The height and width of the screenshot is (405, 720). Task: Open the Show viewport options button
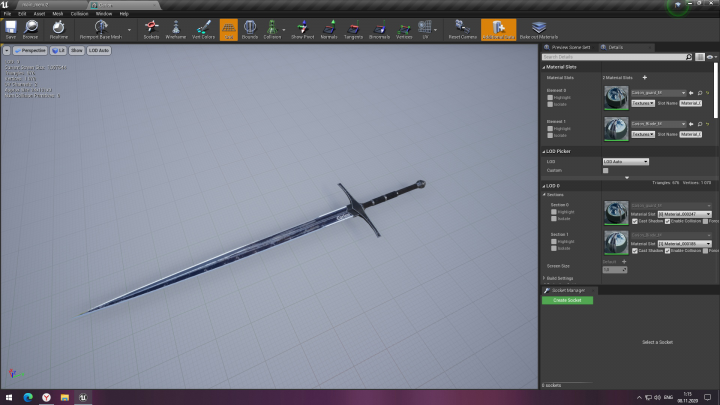[x=77, y=51]
